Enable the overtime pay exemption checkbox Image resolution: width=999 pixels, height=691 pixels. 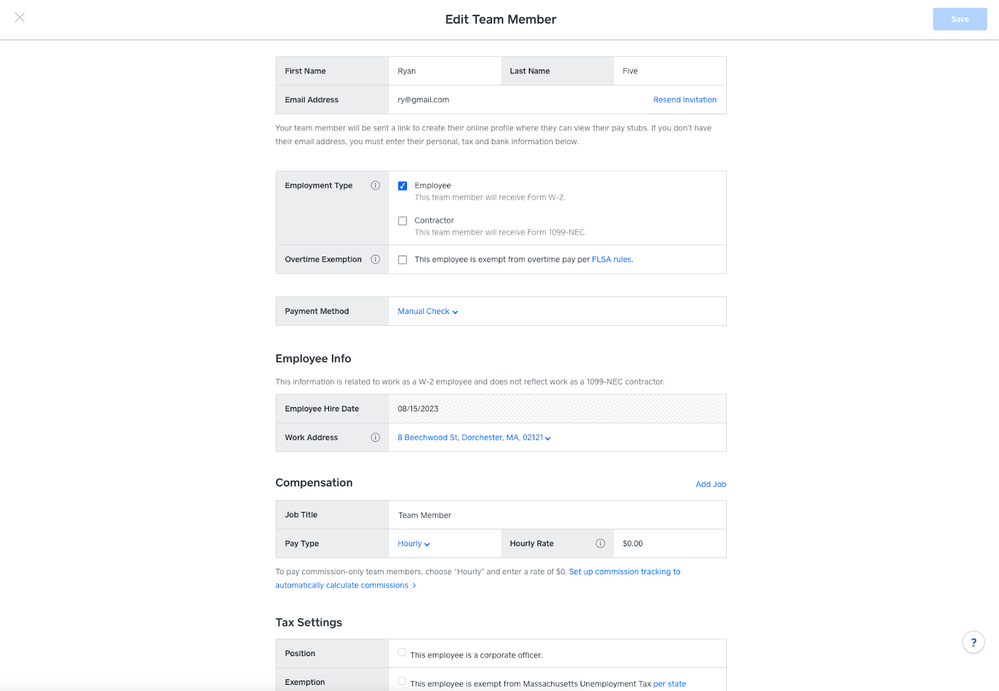pos(403,260)
